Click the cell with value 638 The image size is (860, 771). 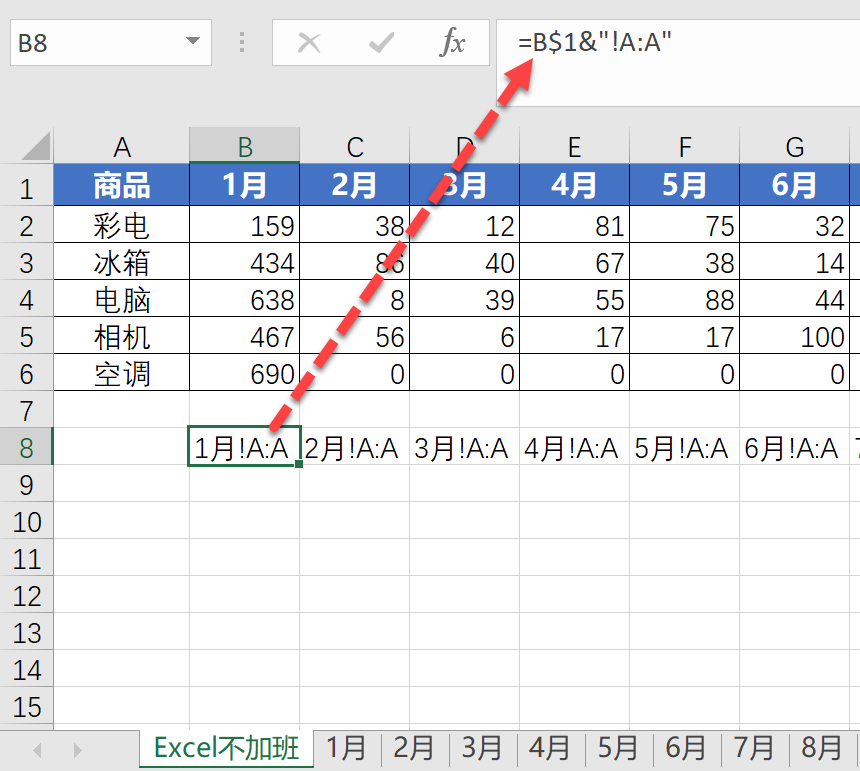pyautogui.click(x=245, y=299)
